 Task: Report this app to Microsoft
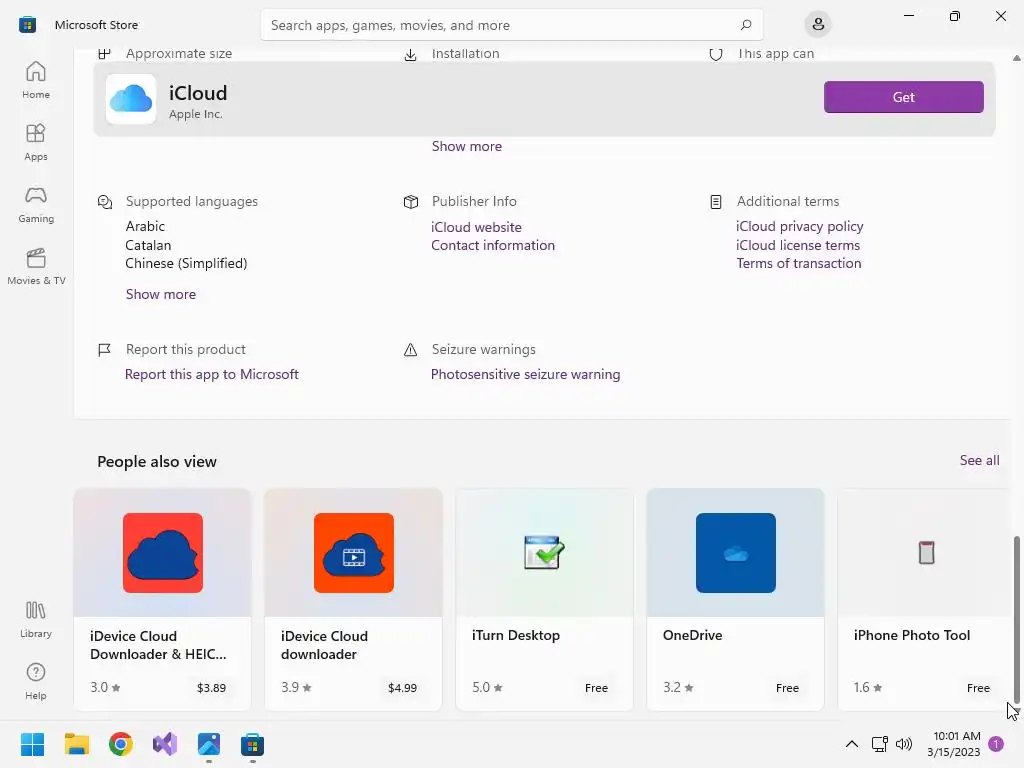click(x=212, y=374)
